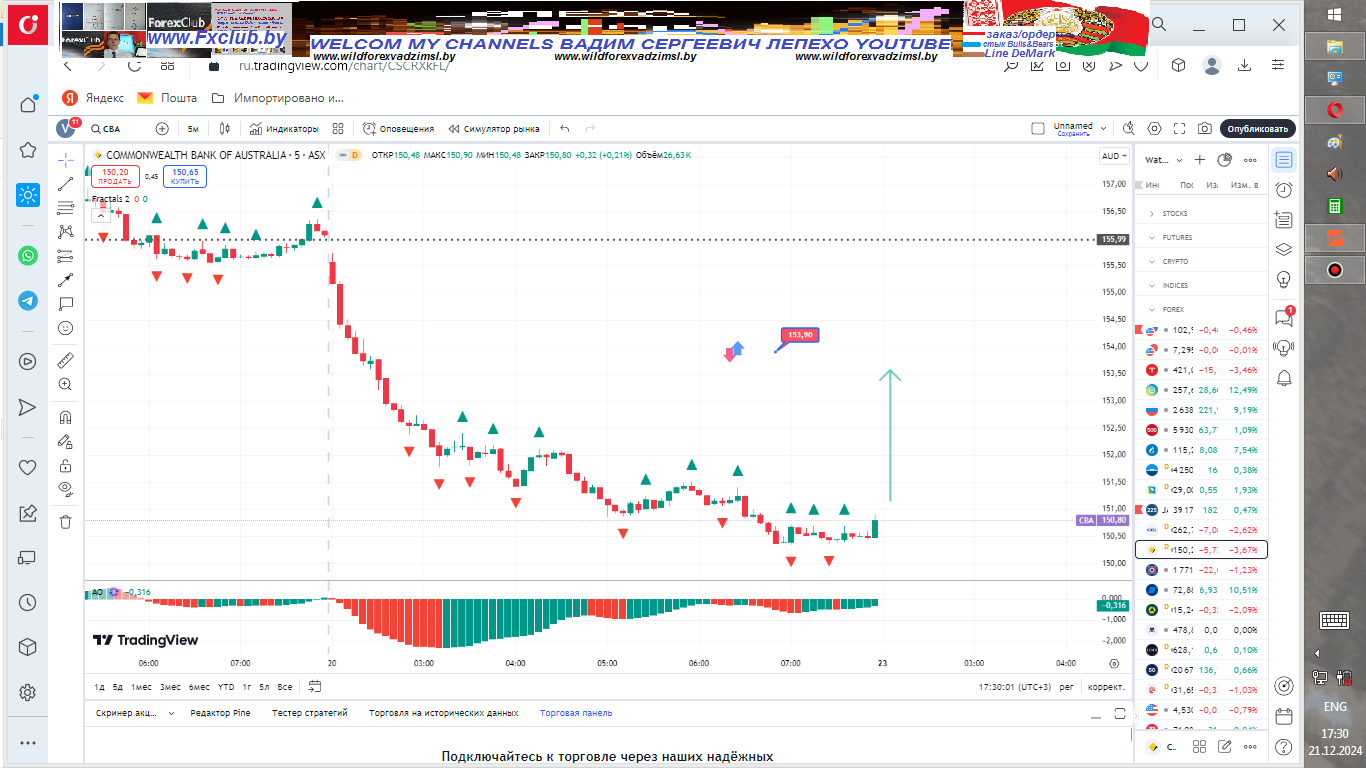Open the 5м timeframe selector
Image resolution: width=1366 pixels, height=768 pixels.
[193, 129]
